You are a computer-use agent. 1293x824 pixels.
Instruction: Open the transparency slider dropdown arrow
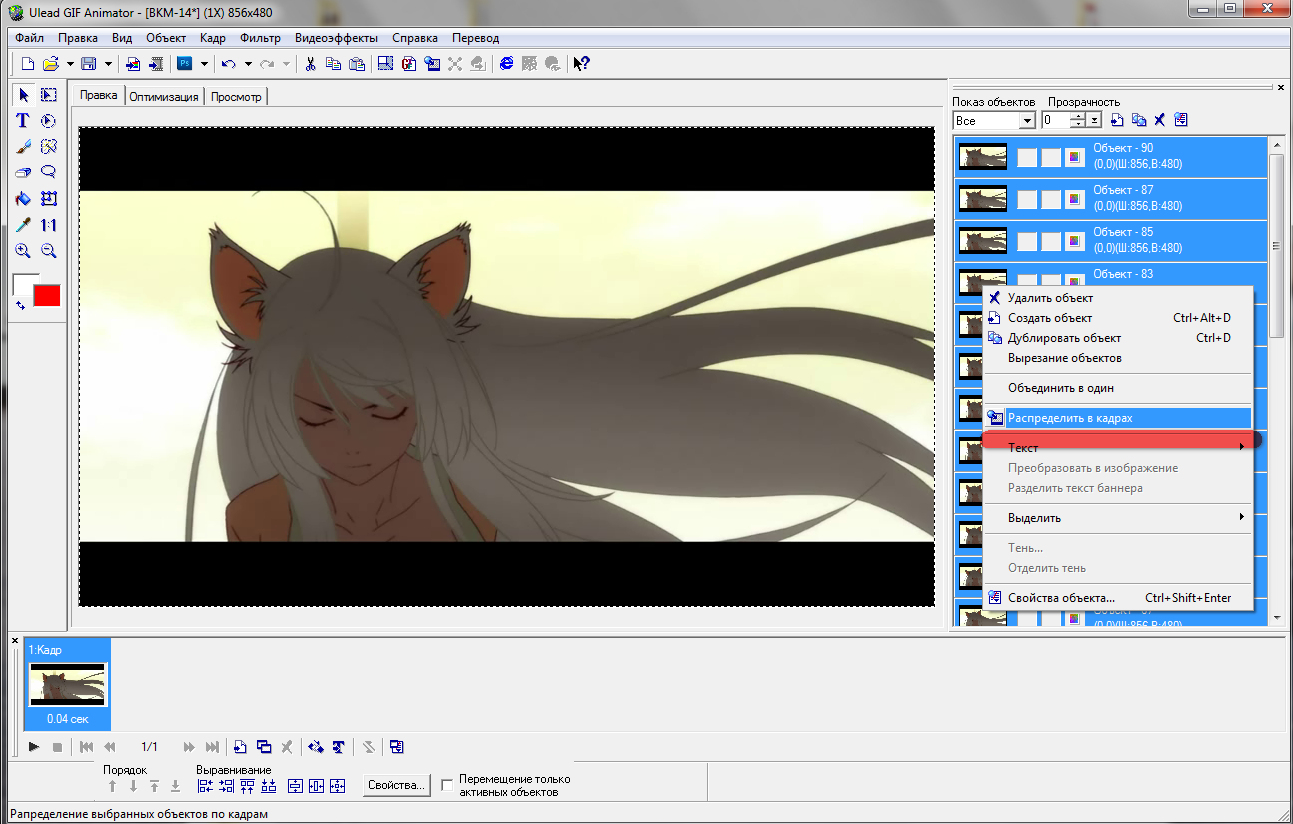tap(1095, 120)
